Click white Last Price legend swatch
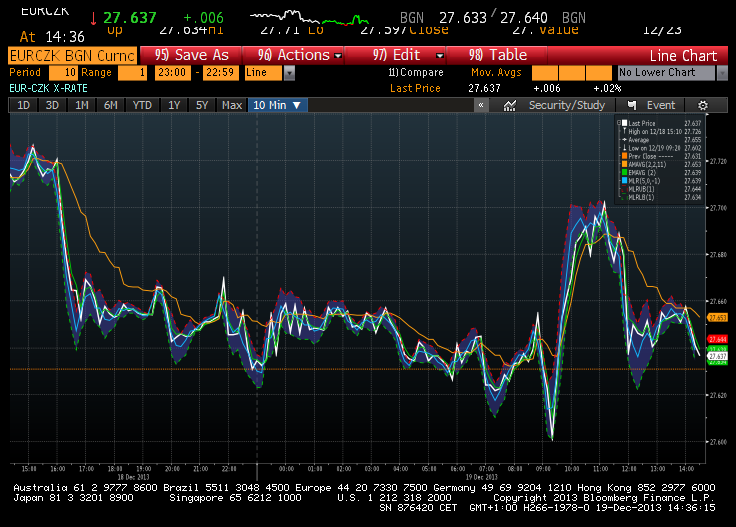 624,123
